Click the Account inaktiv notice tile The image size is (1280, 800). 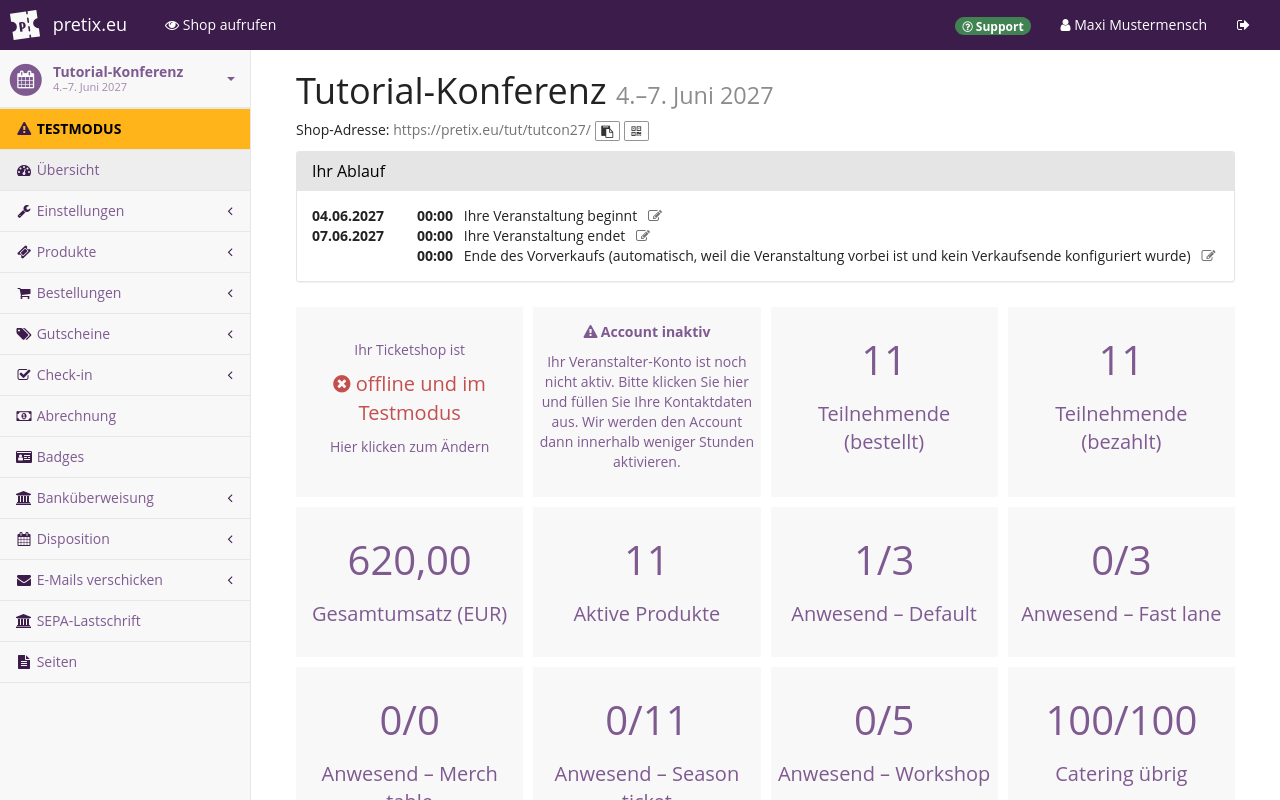click(x=647, y=402)
